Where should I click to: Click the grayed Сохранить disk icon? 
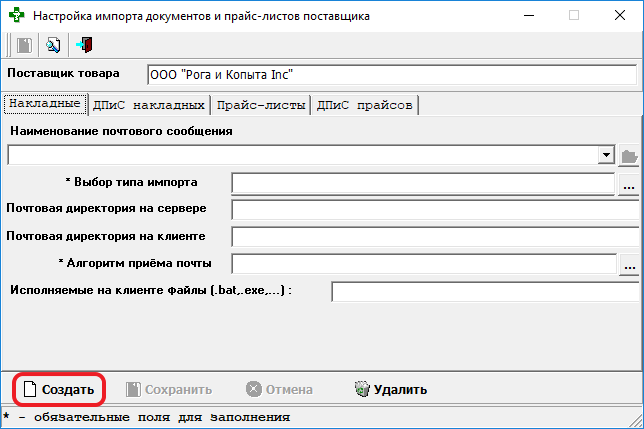click(133, 389)
